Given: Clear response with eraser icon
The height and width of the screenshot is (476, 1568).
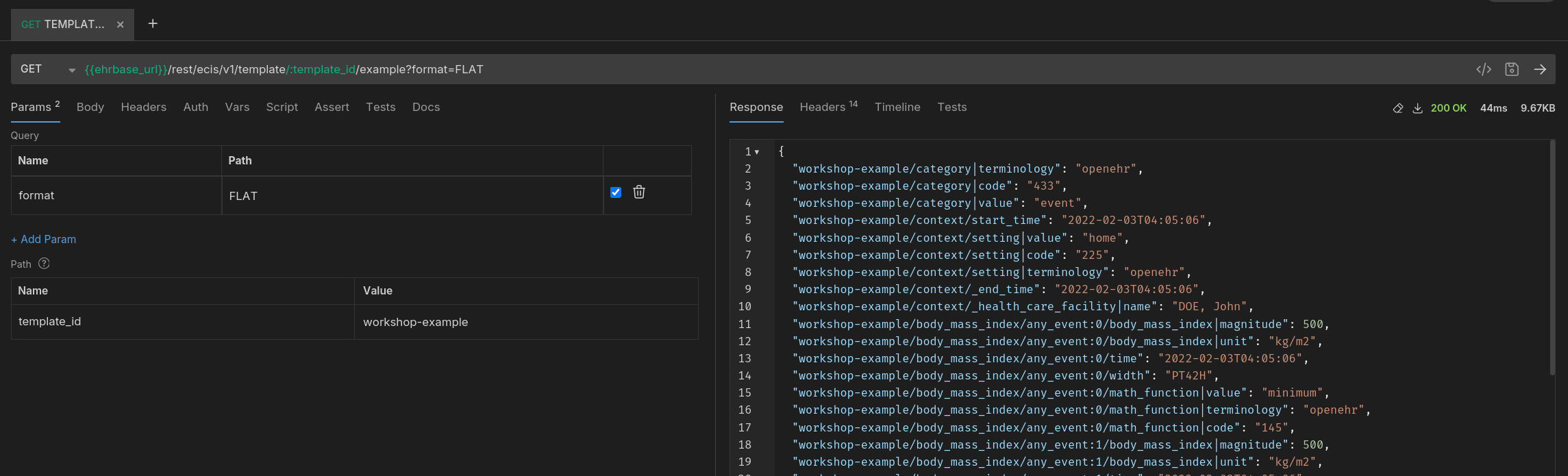Looking at the screenshot, I should coord(1397,108).
